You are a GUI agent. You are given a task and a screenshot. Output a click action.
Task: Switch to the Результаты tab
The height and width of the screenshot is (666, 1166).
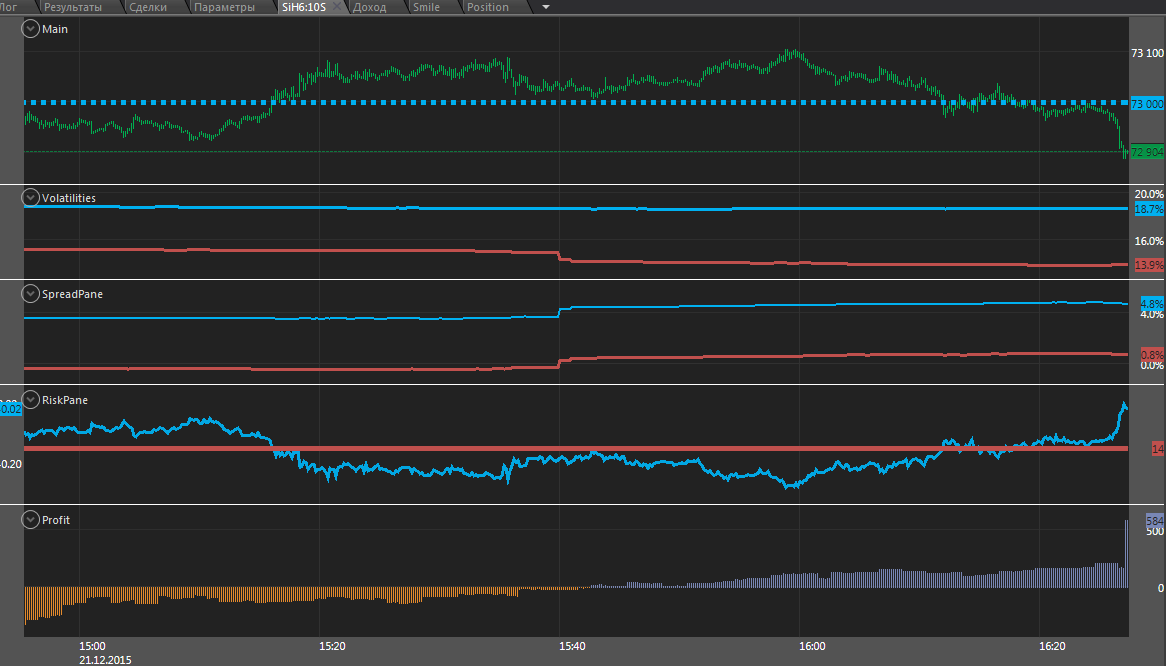72,7
